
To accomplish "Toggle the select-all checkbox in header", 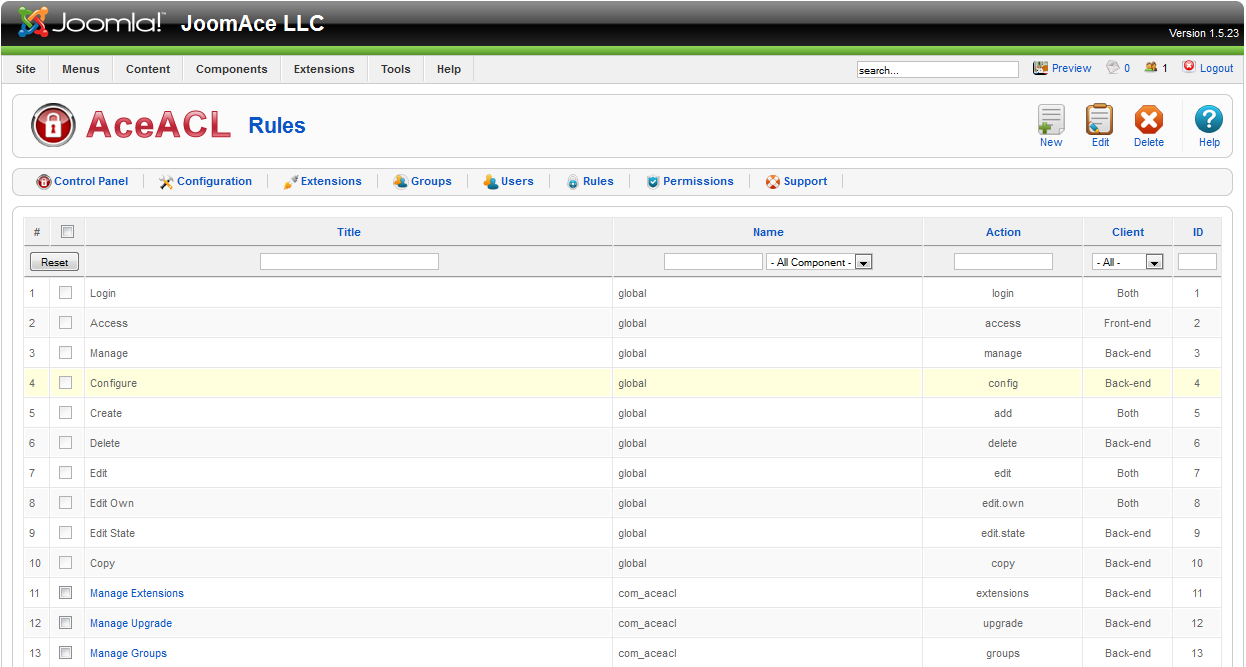I will tap(67, 232).
